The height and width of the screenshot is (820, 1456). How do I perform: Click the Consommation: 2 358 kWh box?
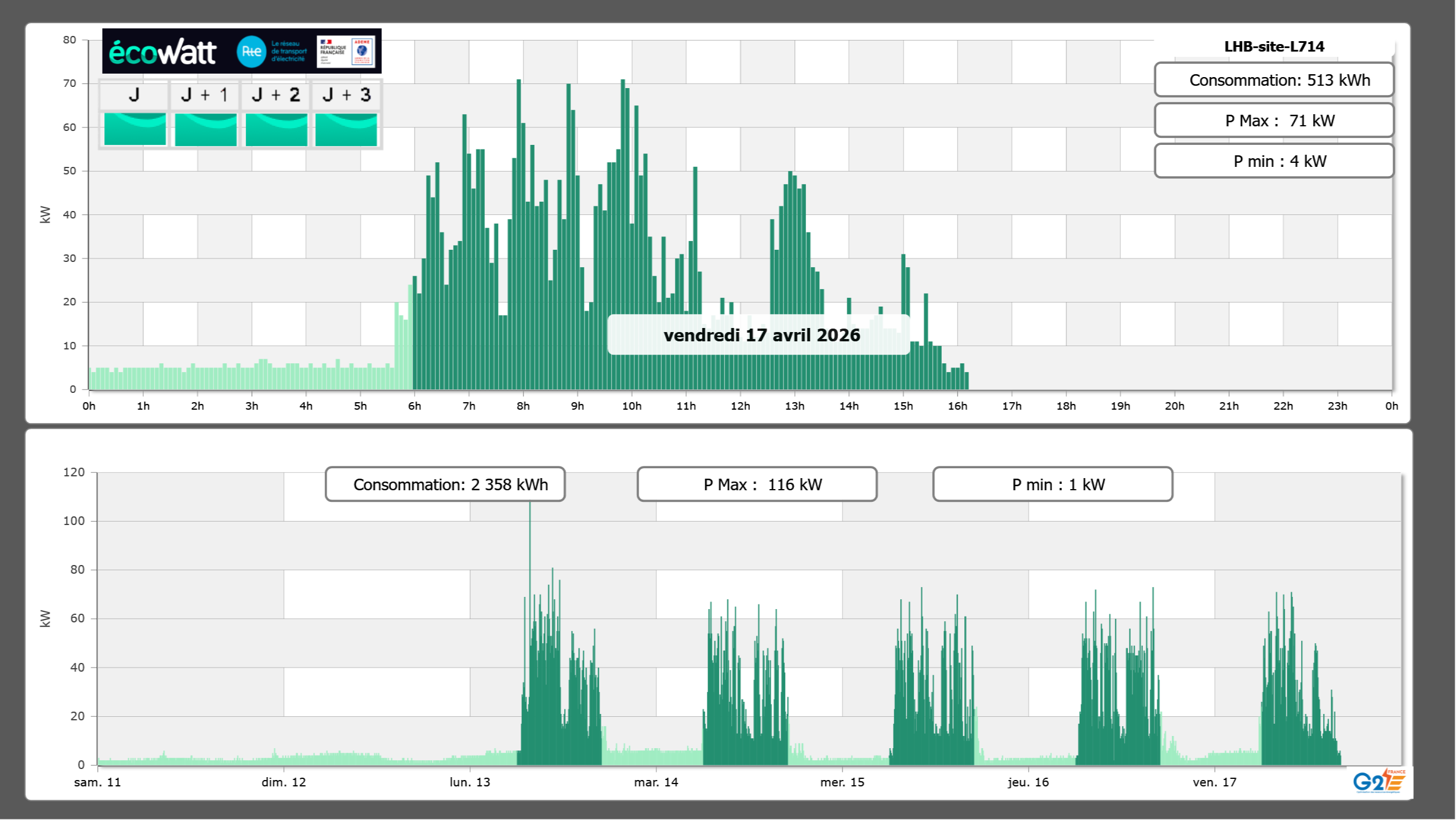pyautogui.click(x=445, y=484)
